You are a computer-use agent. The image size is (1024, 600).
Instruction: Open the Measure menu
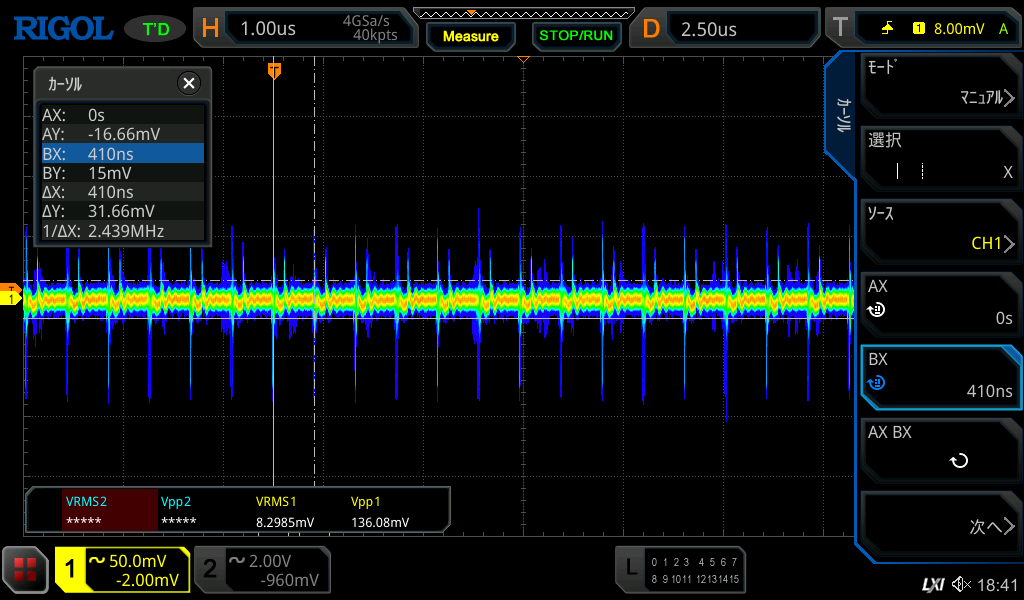pyautogui.click(x=470, y=36)
